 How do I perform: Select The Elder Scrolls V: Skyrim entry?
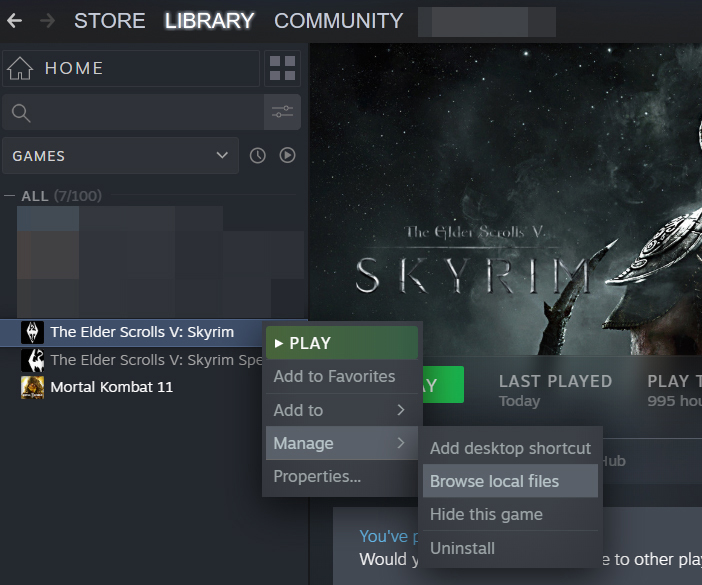(131, 333)
